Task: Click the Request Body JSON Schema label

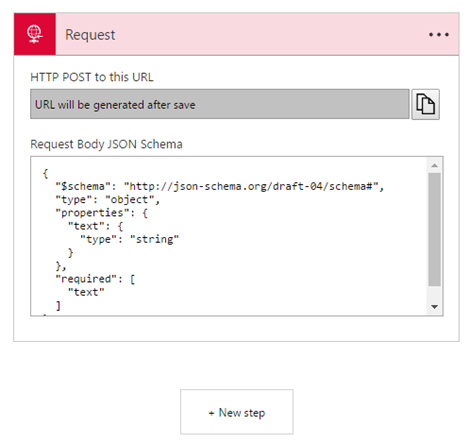Action: tap(107, 144)
